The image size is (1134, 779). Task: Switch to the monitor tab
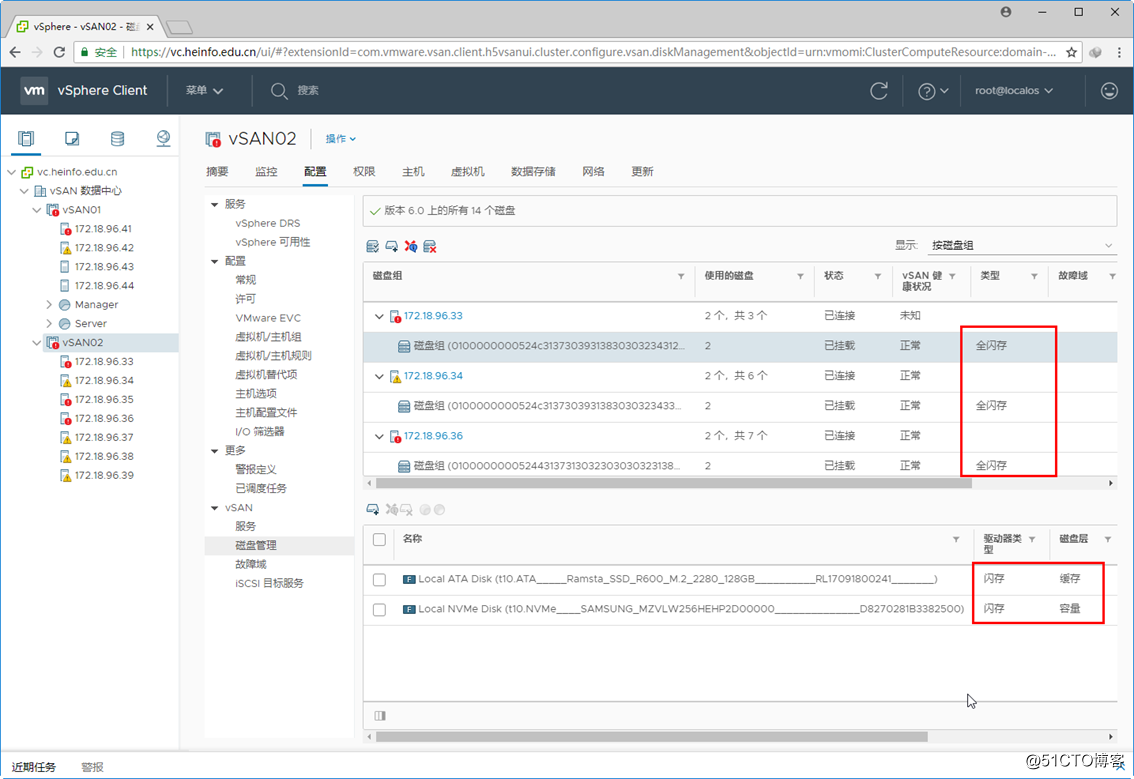(x=266, y=171)
